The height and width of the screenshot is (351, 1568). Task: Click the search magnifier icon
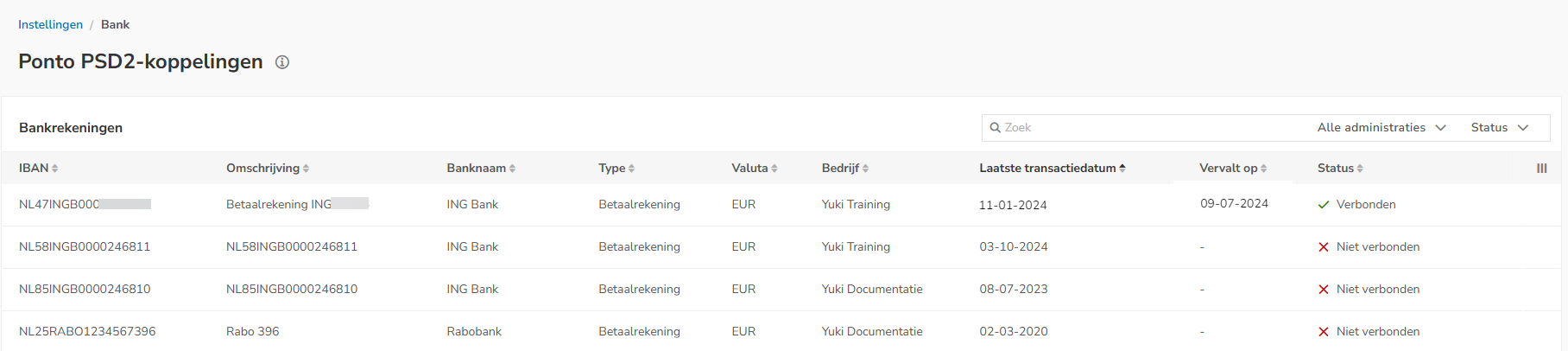(995, 128)
